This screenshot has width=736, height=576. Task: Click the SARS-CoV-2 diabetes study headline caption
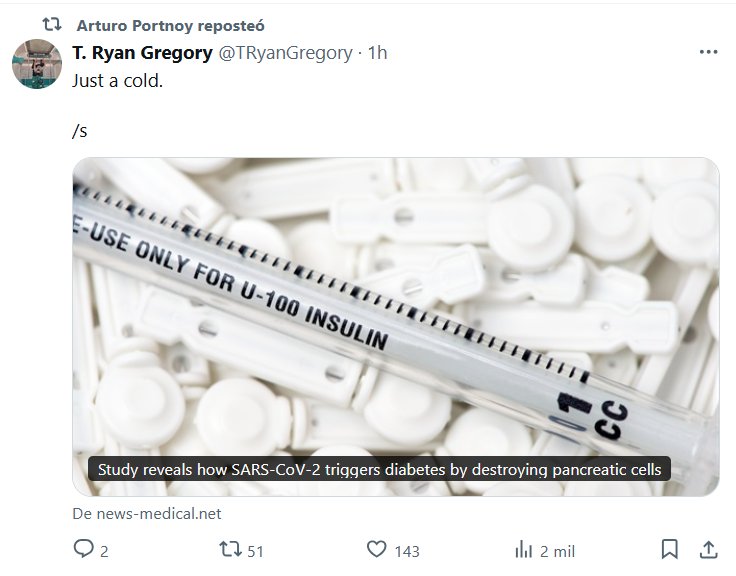pos(380,469)
